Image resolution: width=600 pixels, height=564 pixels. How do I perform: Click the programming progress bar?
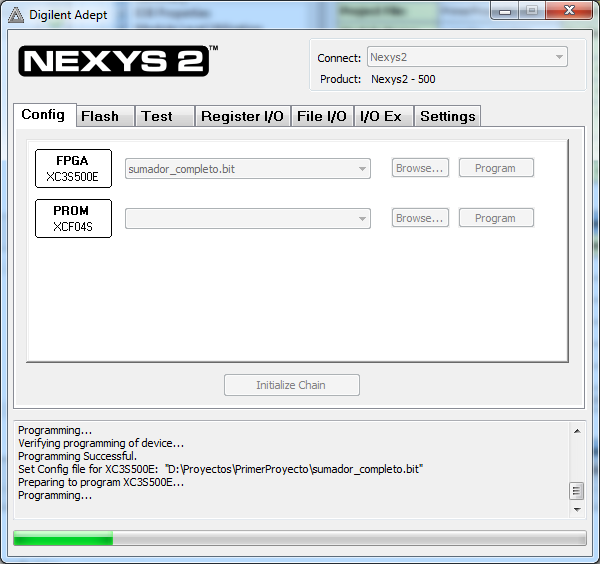click(300, 538)
